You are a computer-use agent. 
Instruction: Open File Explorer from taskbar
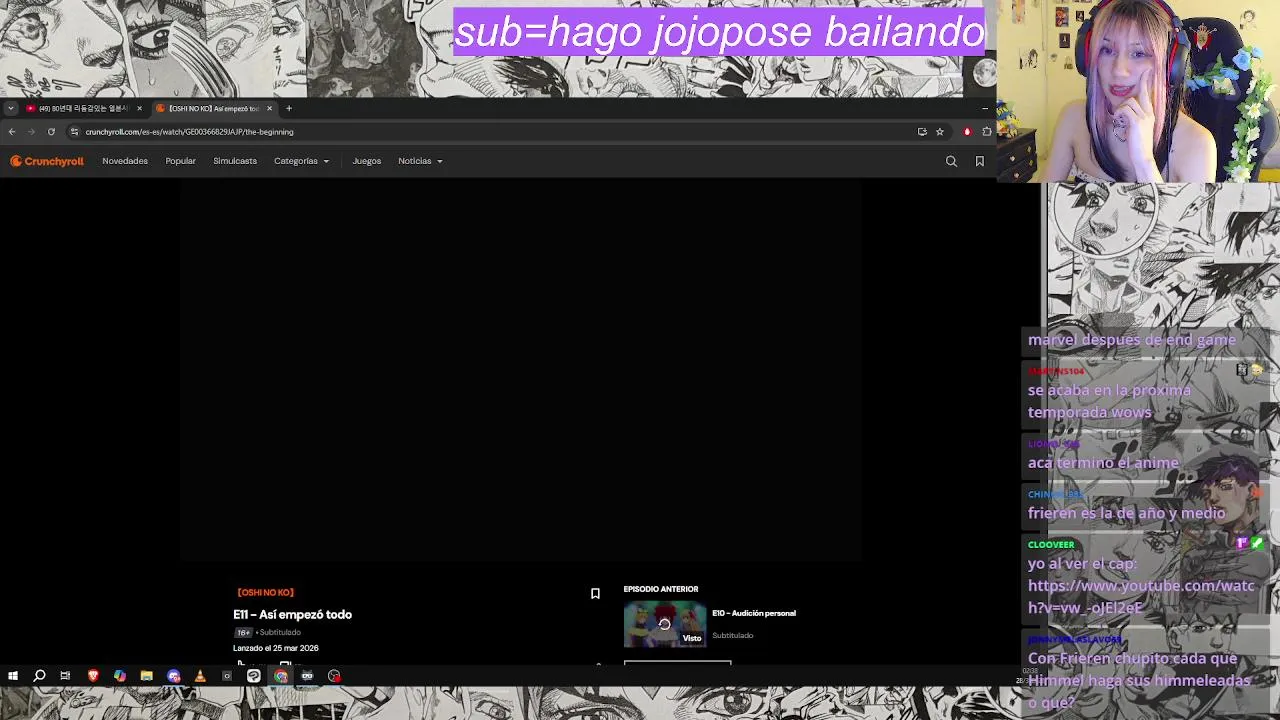146,676
